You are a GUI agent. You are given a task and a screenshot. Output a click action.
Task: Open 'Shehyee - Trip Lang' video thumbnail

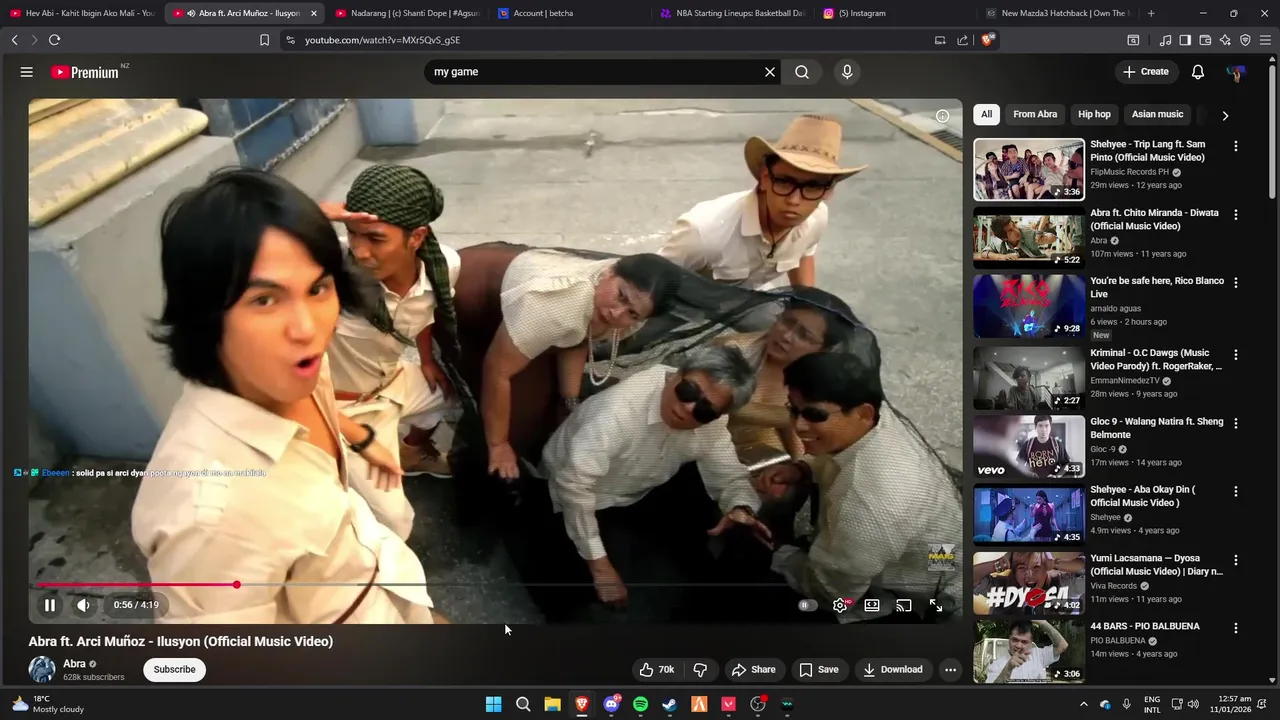pos(1029,169)
